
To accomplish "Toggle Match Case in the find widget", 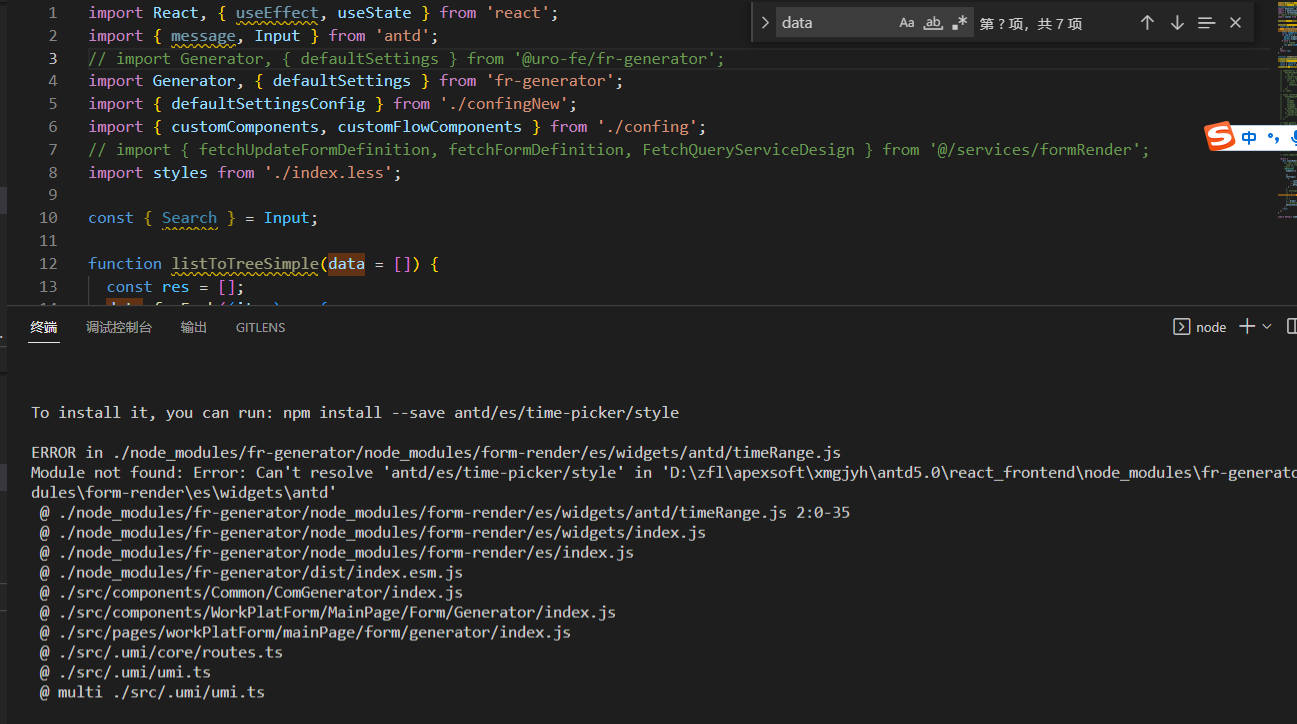I will (x=908, y=21).
